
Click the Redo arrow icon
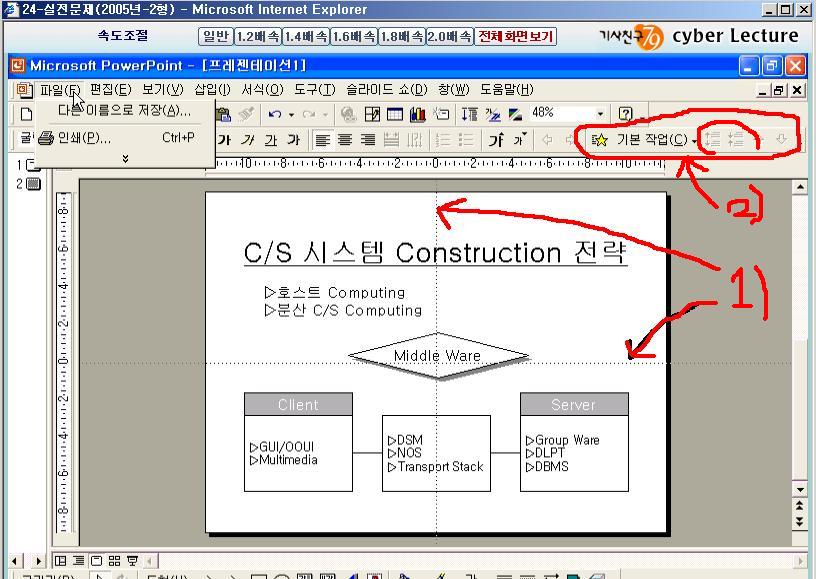[x=309, y=114]
